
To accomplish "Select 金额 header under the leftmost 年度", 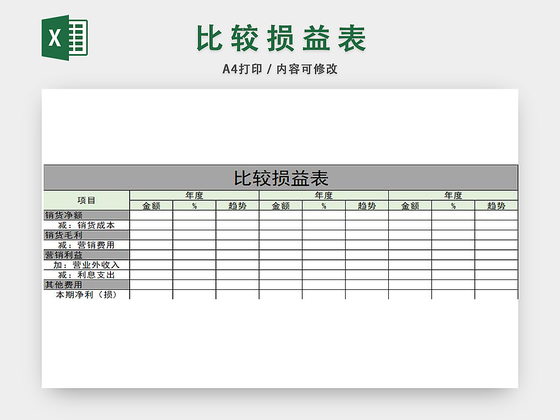I will (x=151, y=205).
